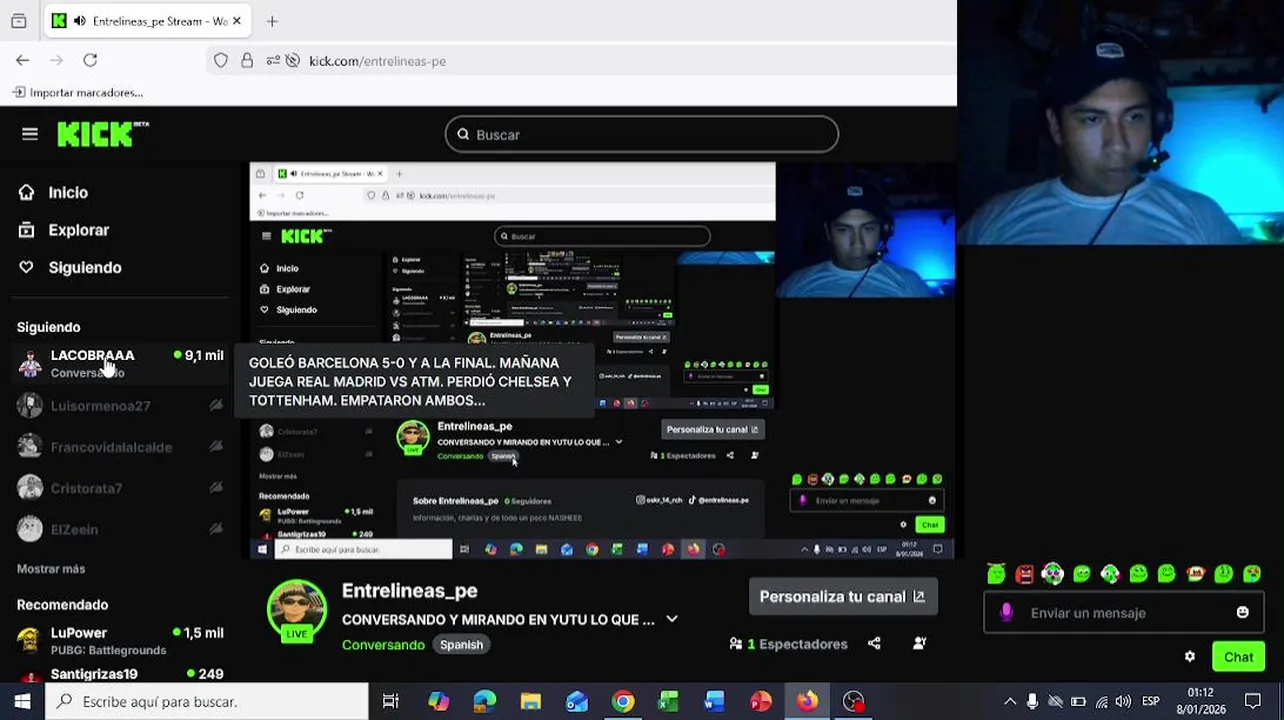Open the Conversando category link
This screenshot has height=720, width=1284.
tap(383, 644)
